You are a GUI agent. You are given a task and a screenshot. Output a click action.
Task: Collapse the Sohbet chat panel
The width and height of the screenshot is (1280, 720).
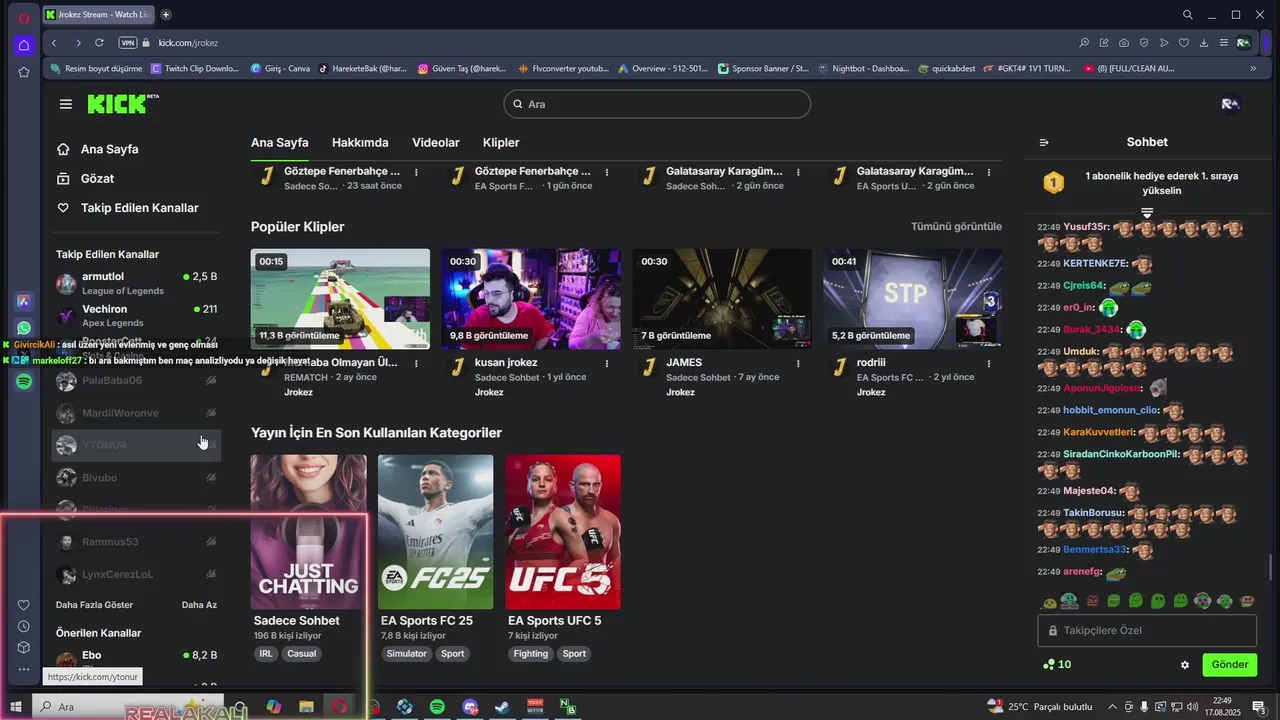pos(1044,143)
